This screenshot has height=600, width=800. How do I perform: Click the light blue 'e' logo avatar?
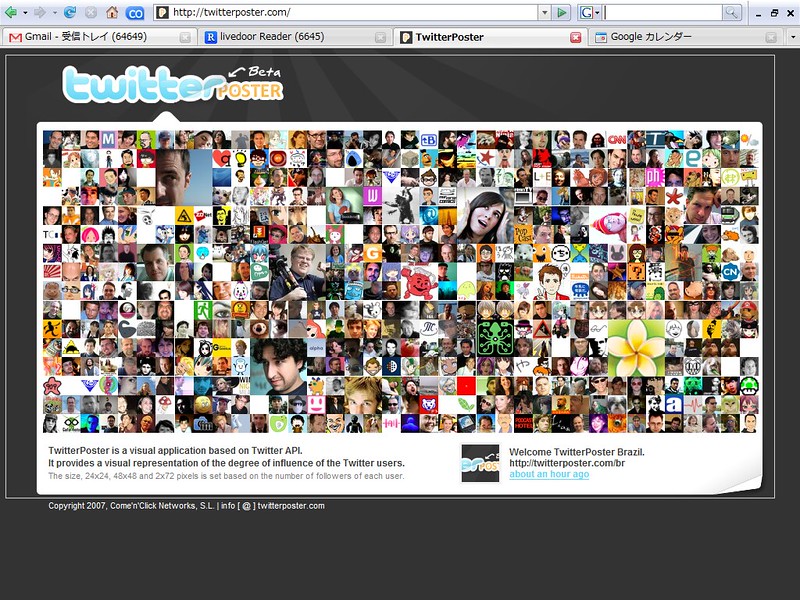tap(692, 158)
